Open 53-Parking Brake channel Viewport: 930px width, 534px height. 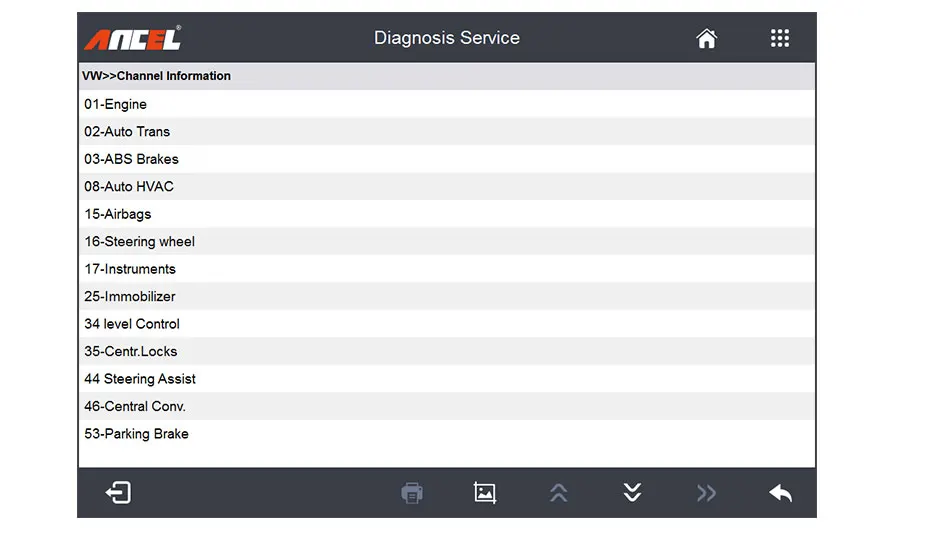click(x=136, y=434)
